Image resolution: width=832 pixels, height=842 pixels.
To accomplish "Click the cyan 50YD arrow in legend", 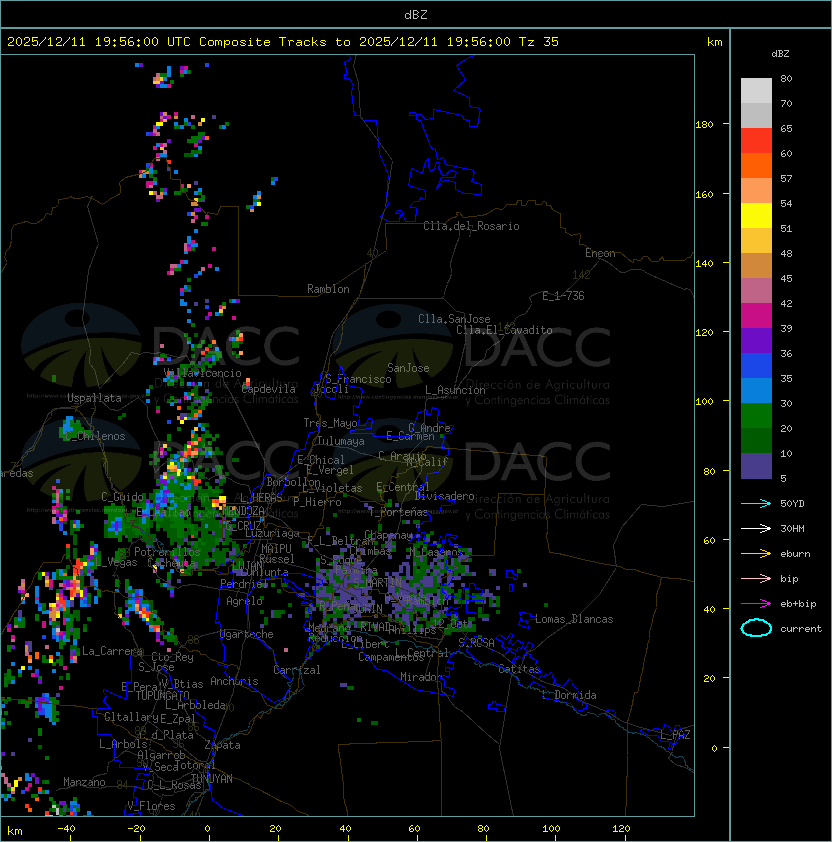I will (756, 503).
